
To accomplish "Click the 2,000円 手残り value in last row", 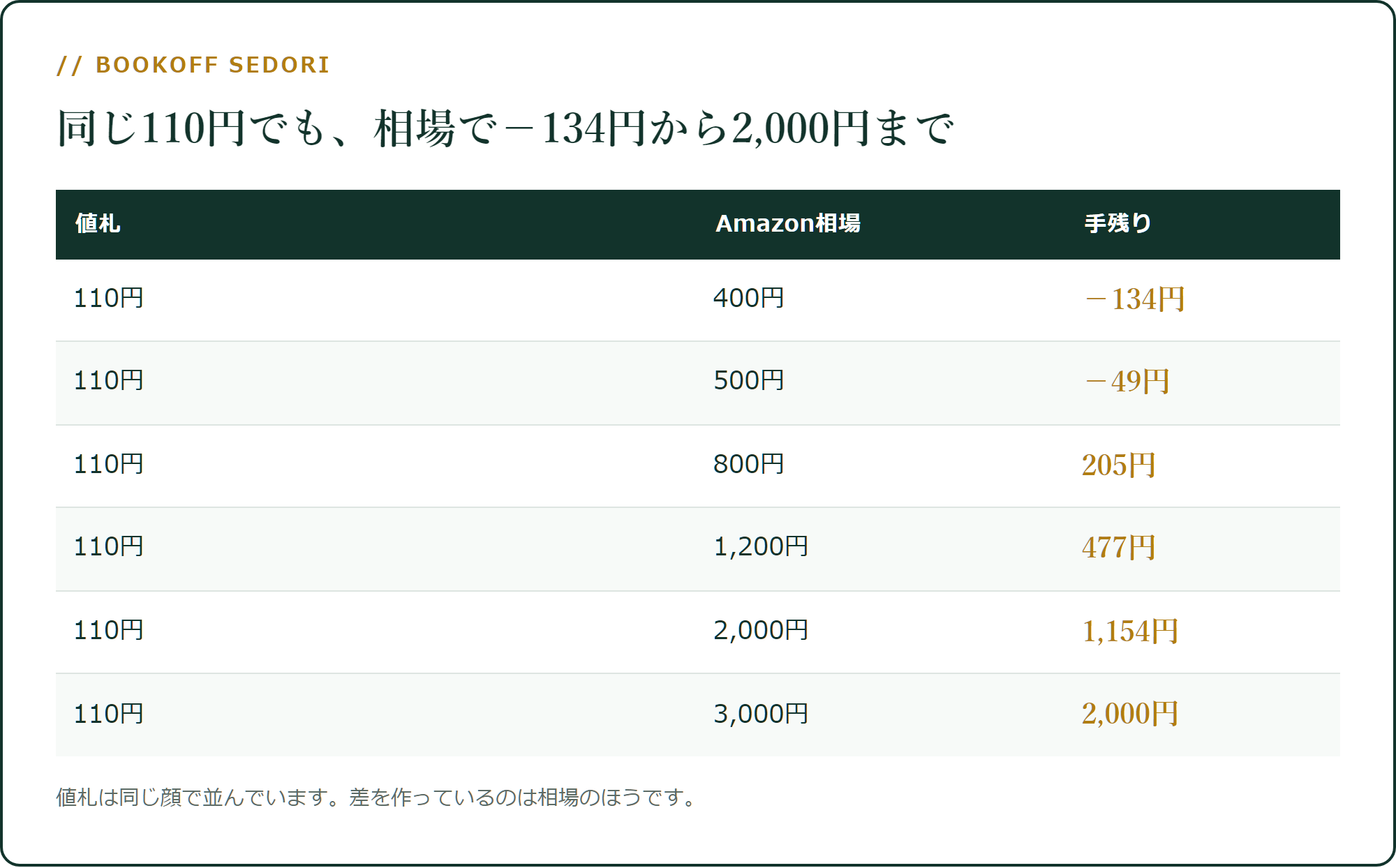I will [x=1130, y=713].
